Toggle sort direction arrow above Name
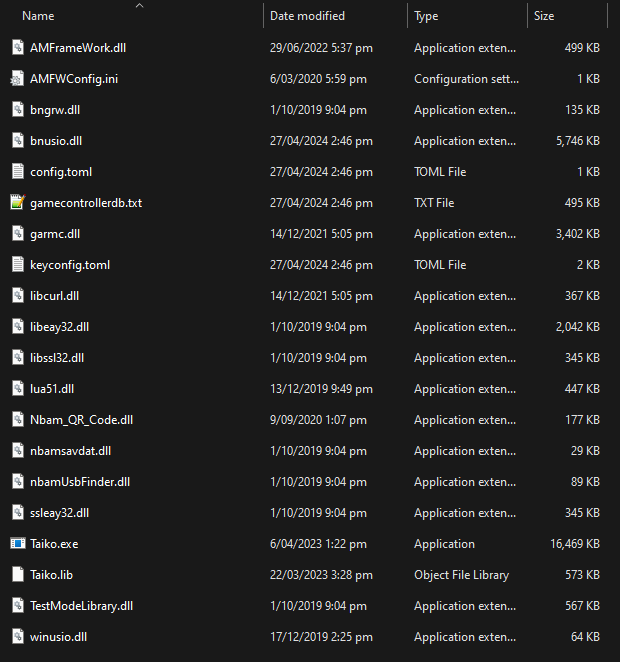The height and width of the screenshot is (662, 620). [139, 6]
